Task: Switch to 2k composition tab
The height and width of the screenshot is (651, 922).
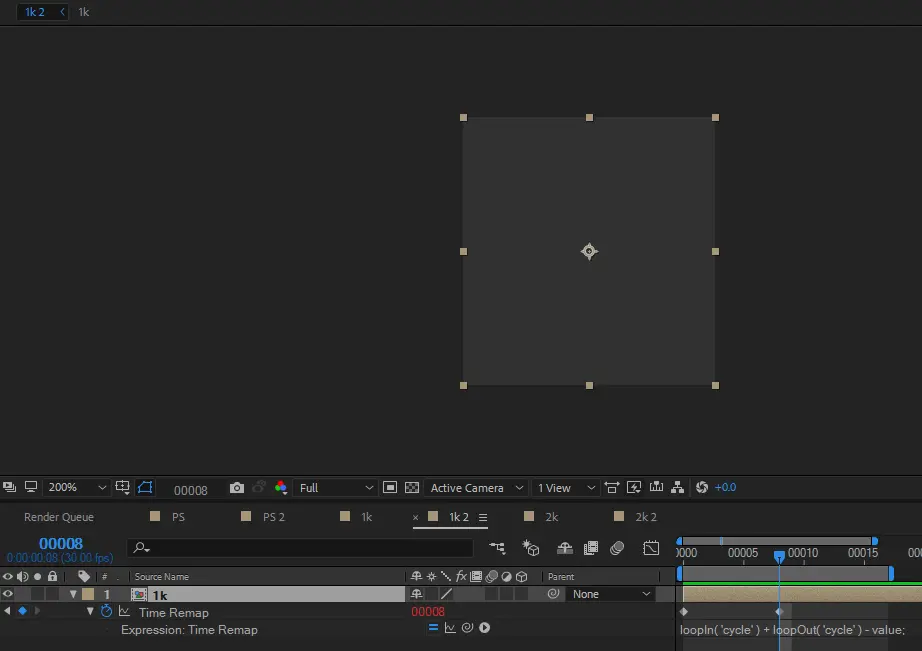Action: (551, 517)
